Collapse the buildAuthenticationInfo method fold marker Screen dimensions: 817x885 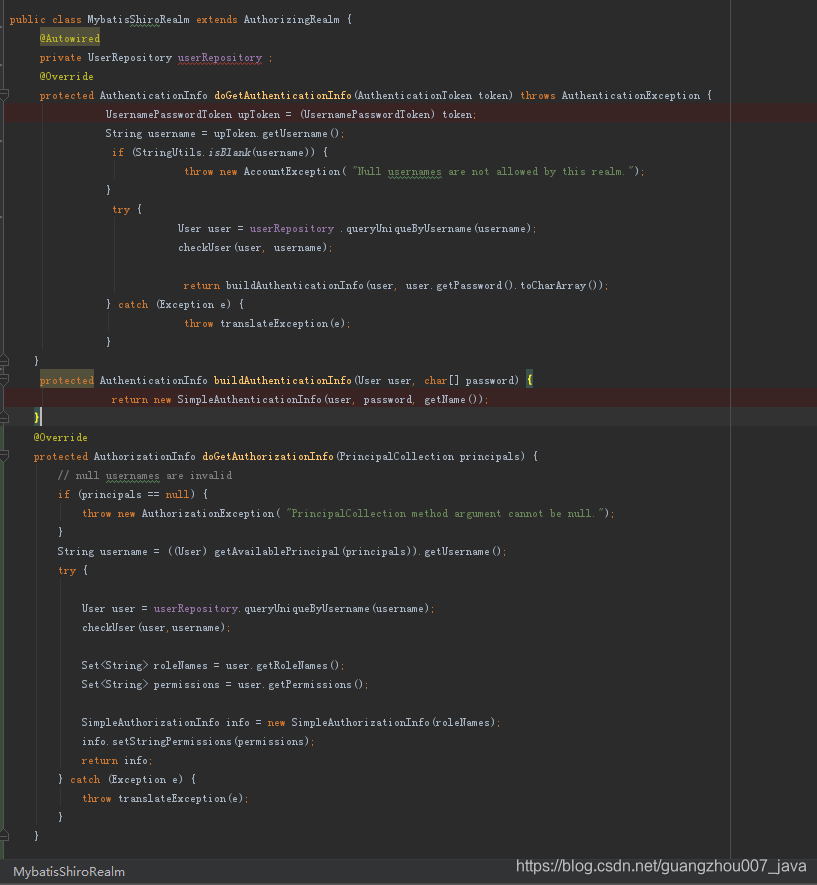[4, 379]
